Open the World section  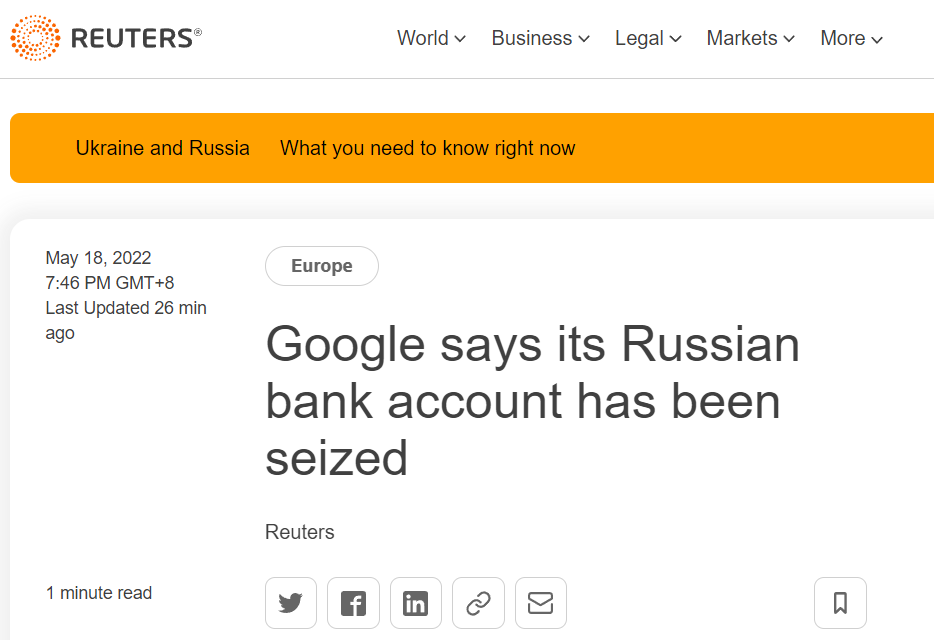423,38
